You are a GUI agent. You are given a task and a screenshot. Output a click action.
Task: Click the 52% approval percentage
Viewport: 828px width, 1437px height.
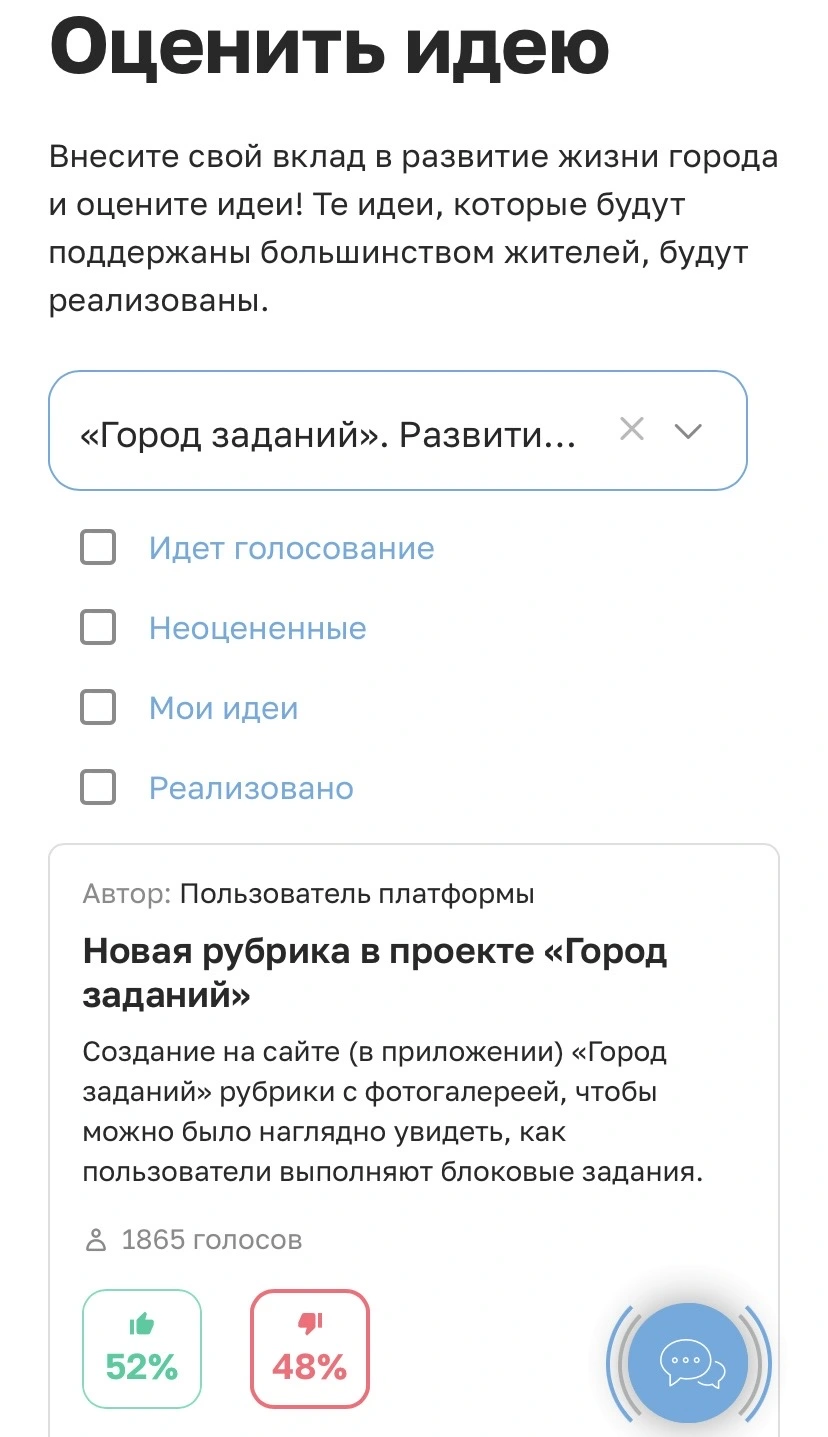click(142, 1366)
